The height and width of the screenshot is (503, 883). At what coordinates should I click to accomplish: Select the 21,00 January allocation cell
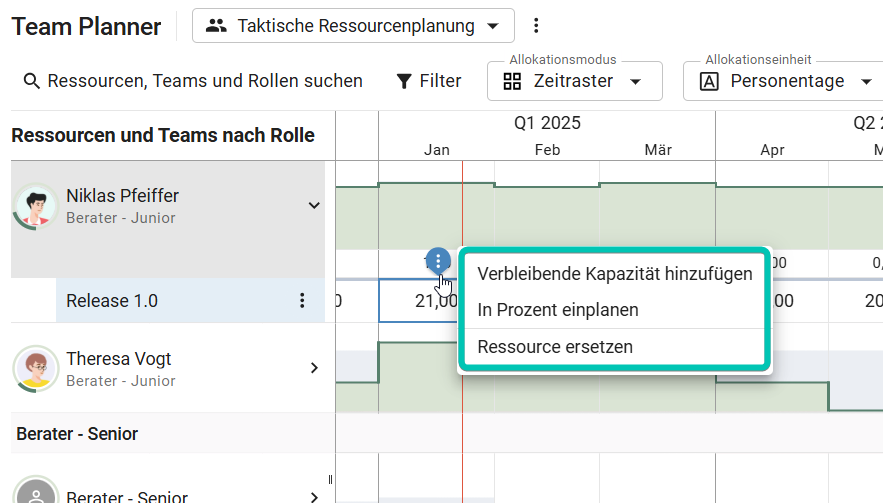coord(418,301)
